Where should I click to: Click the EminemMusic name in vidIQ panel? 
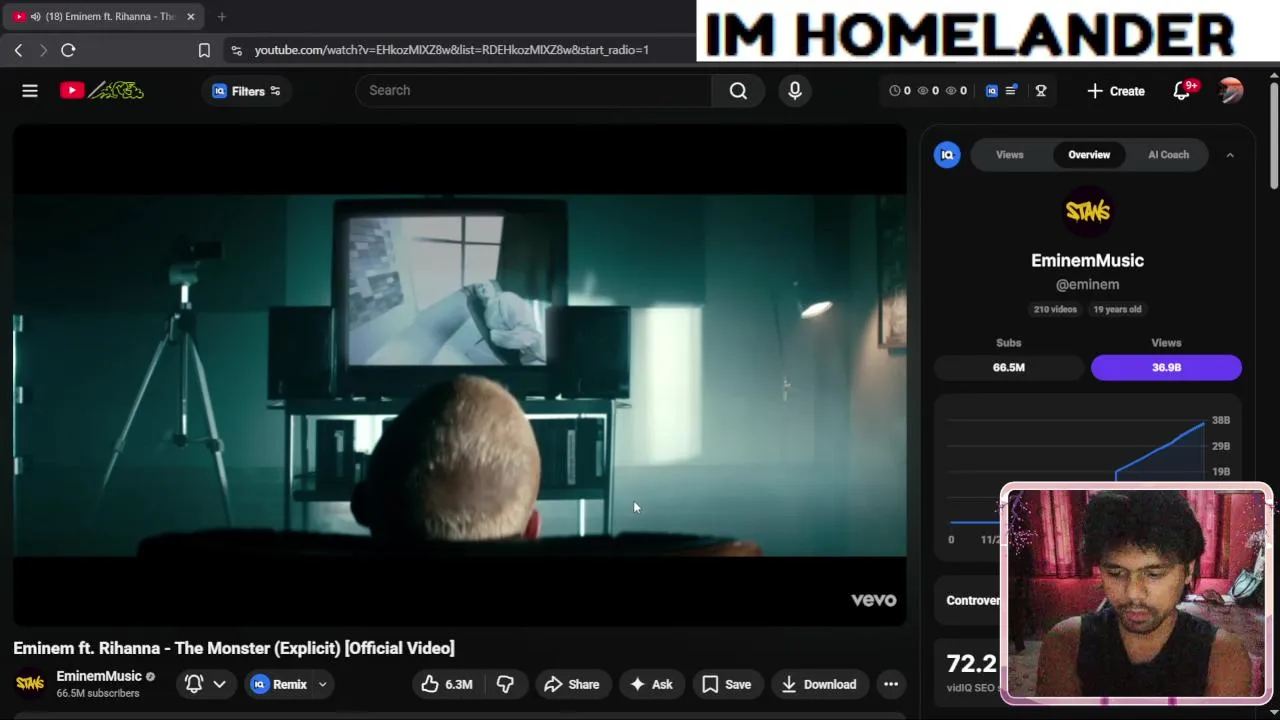click(x=1088, y=261)
